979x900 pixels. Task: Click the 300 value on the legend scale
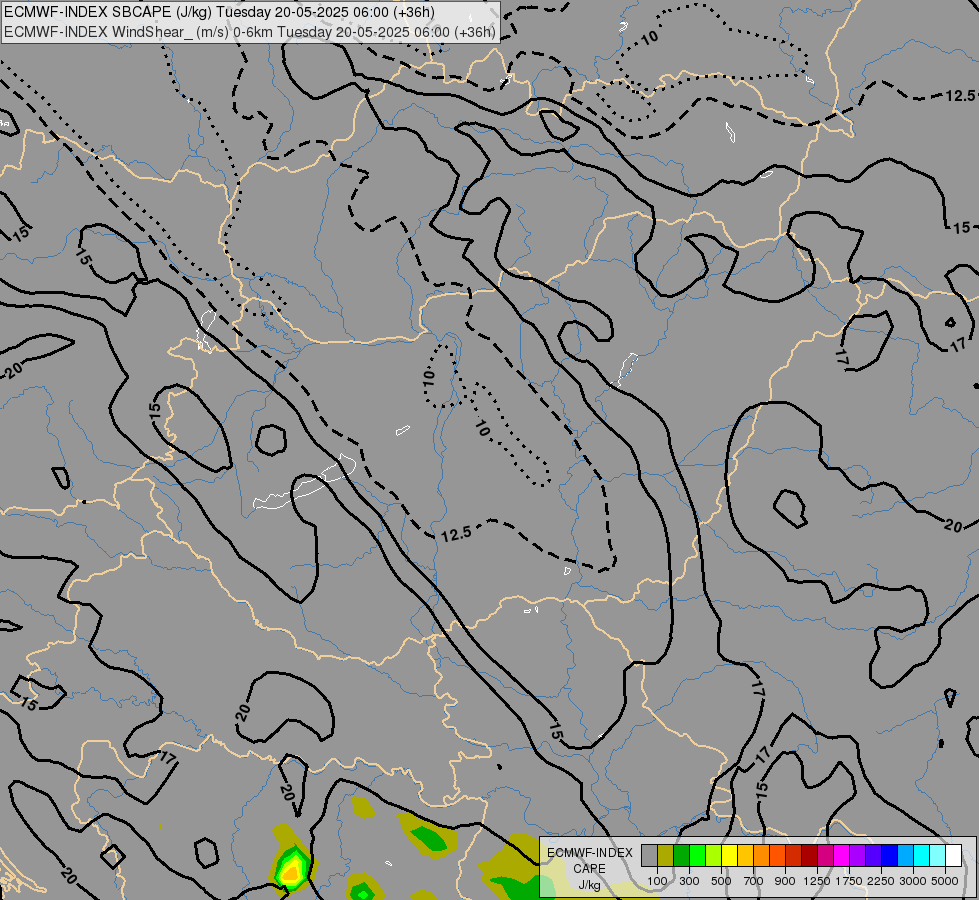pos(689,881)
